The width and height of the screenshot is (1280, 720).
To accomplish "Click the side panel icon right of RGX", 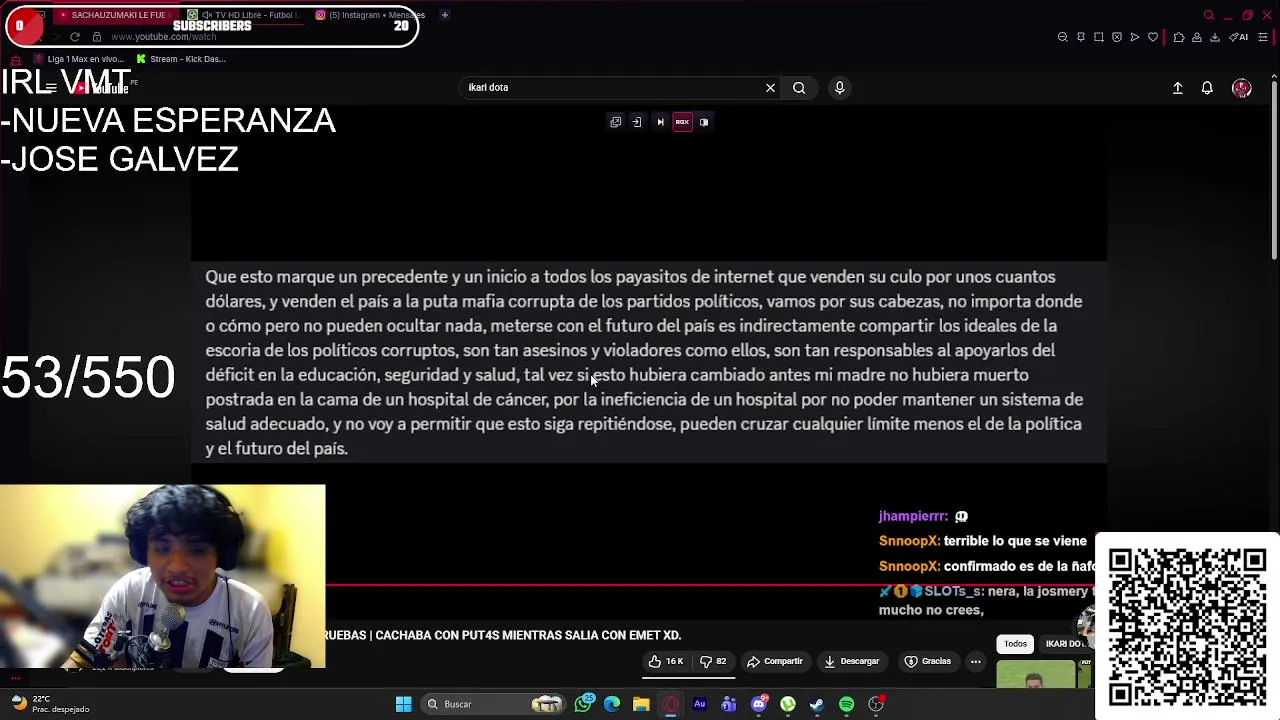I will [x=704, y=122].
